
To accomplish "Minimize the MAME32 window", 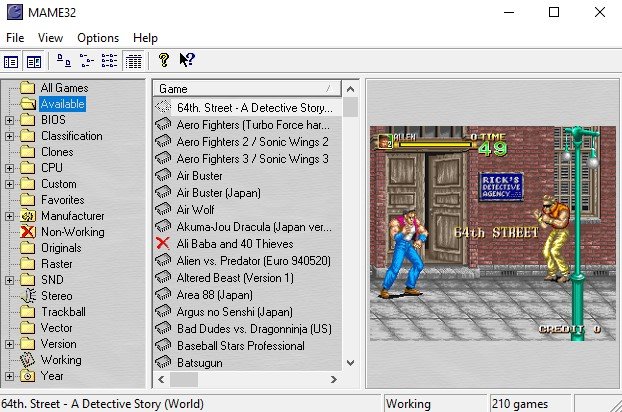I will point(509,12).
